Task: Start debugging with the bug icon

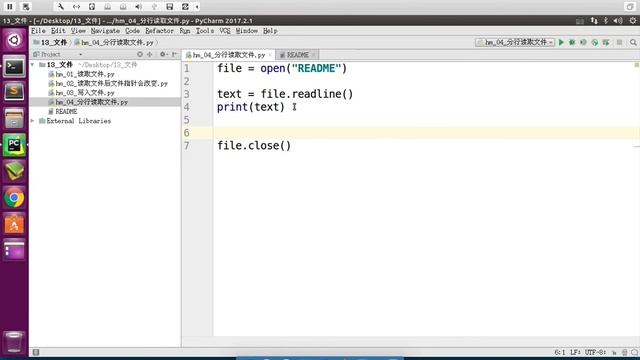Action: (x=572, y=42)
